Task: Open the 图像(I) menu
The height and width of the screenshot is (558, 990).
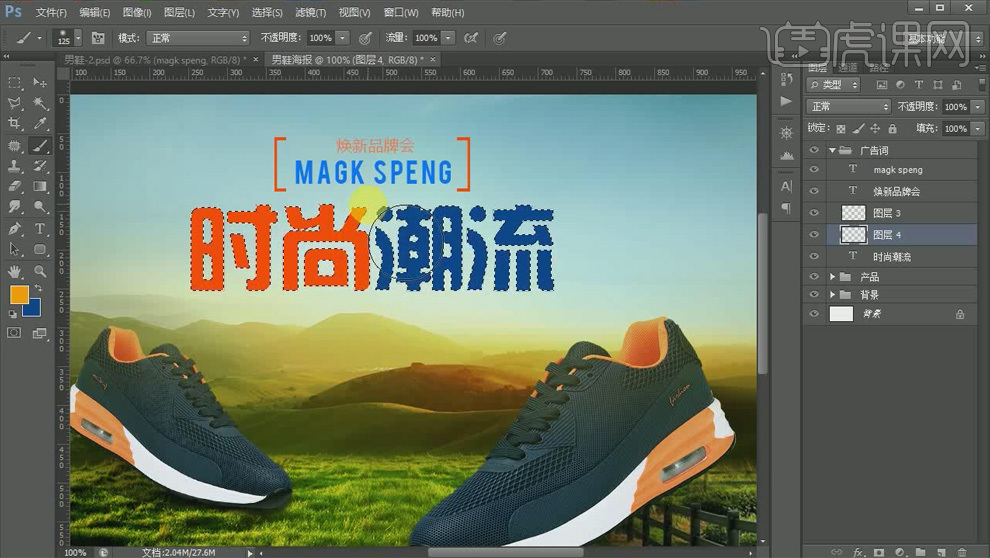Action: pos(137,13)
